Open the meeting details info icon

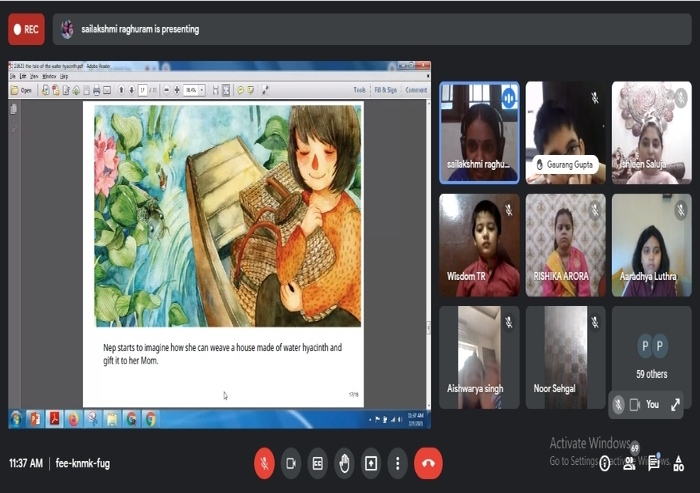(x=604, y=464)
